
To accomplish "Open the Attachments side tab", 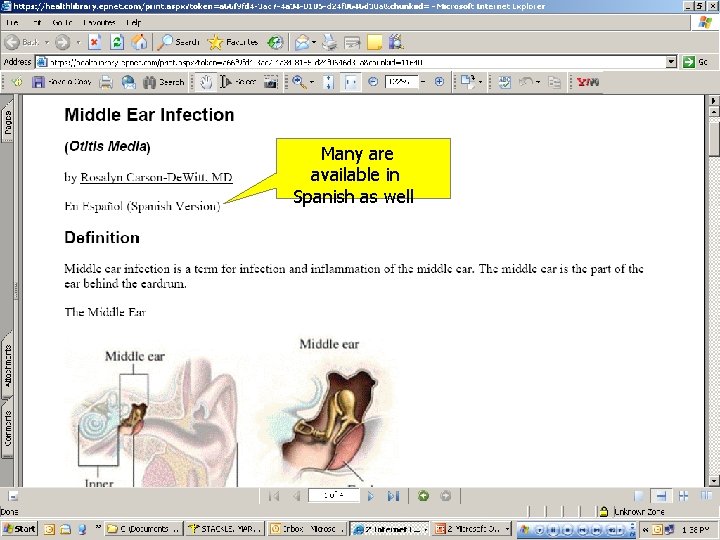I will (8, 365).
